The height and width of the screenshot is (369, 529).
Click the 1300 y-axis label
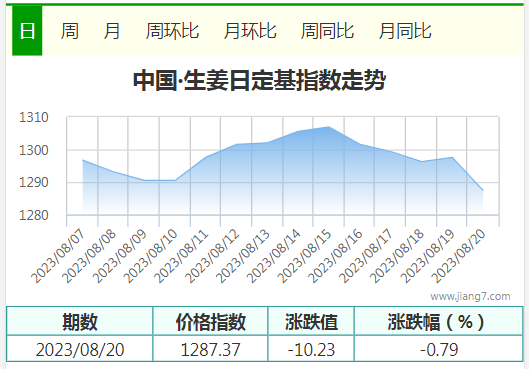[x=34, y=150]
